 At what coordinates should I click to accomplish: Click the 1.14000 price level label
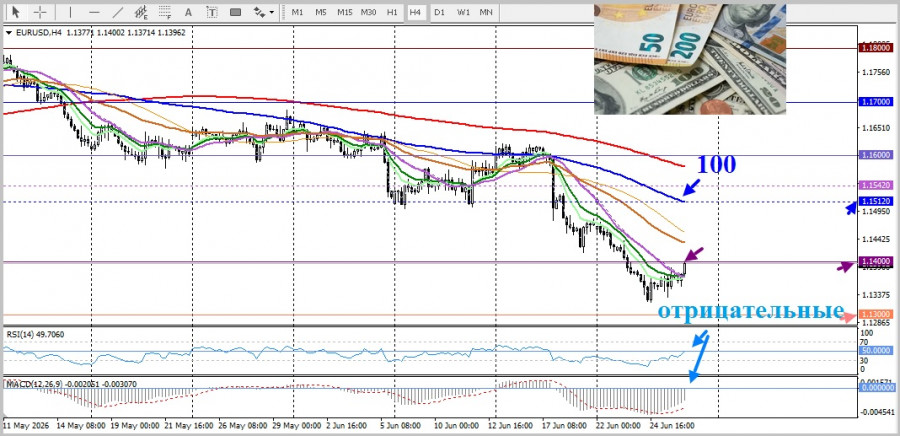click(876, 262)
